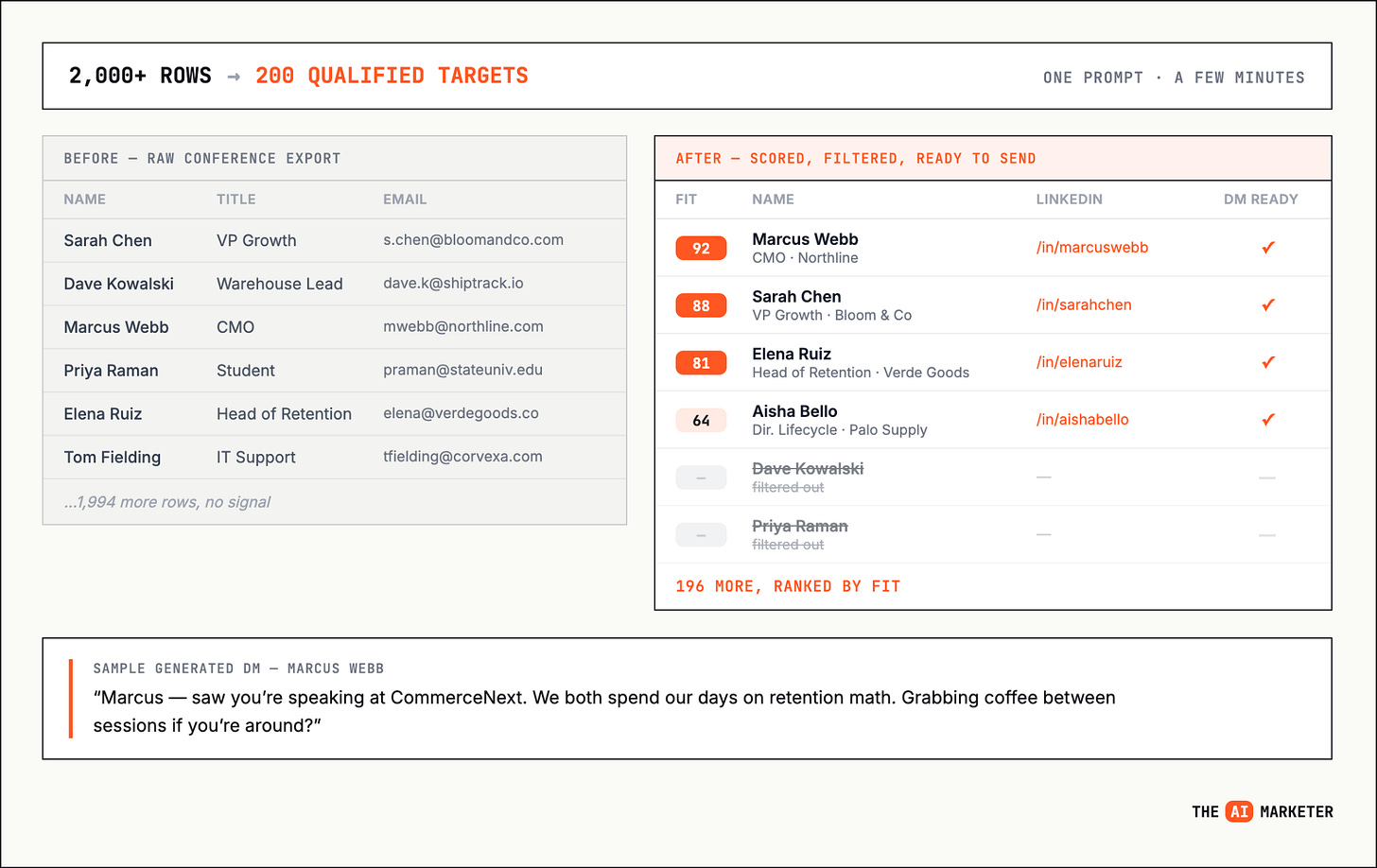This screenshot has height=868, width=1377.
Task: Click the 2,000+ ROWS heading text
Action: pyautogui.click(x=140, y=76)
